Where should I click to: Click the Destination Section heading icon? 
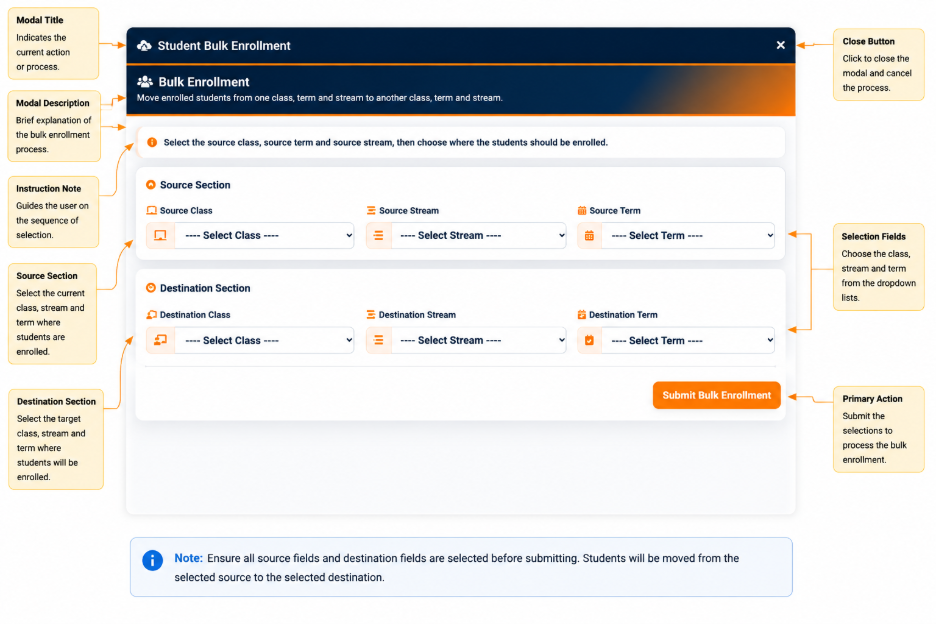(x=151, y=288)
